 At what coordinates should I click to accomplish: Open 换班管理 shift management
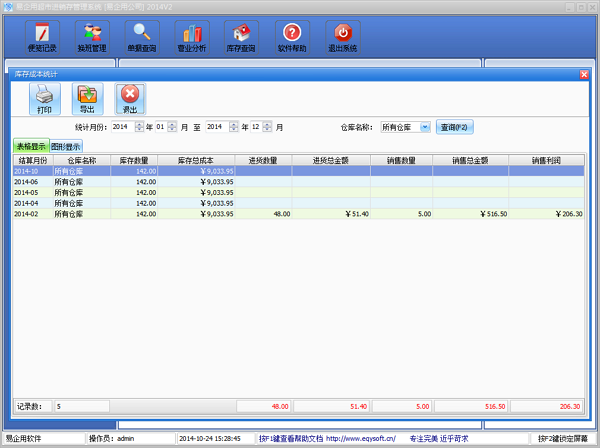[x=92, y=37]
